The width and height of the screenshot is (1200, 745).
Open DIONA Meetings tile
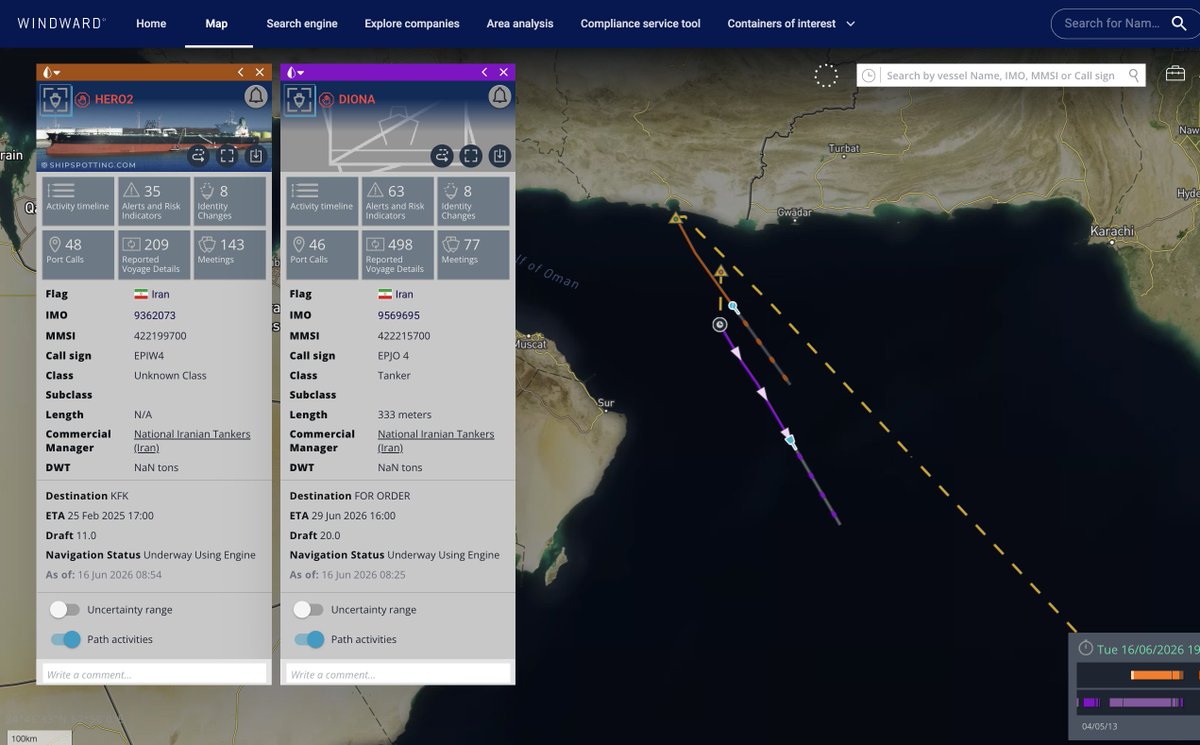[x=474, y=254]
